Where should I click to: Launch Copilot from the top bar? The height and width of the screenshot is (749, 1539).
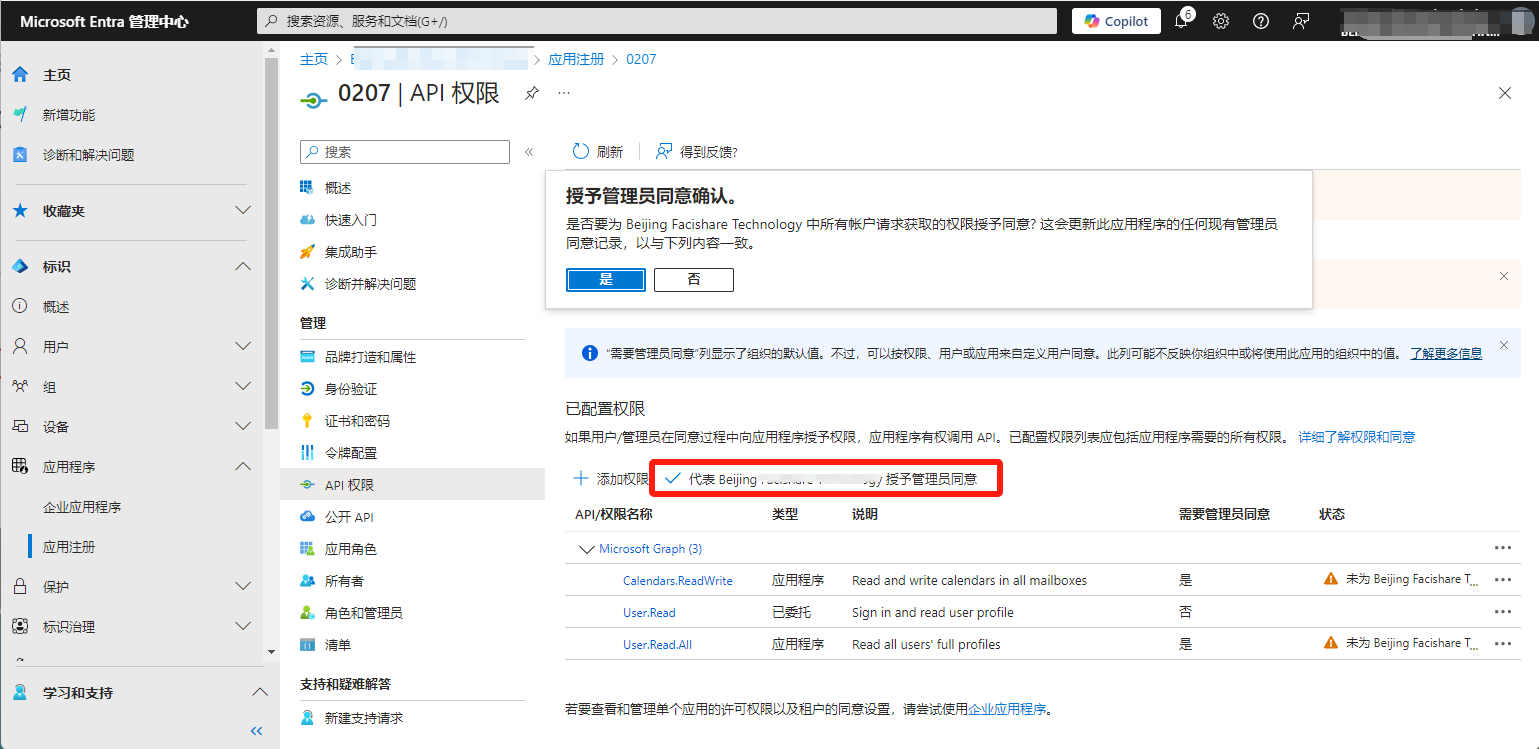pos(1116,21)
